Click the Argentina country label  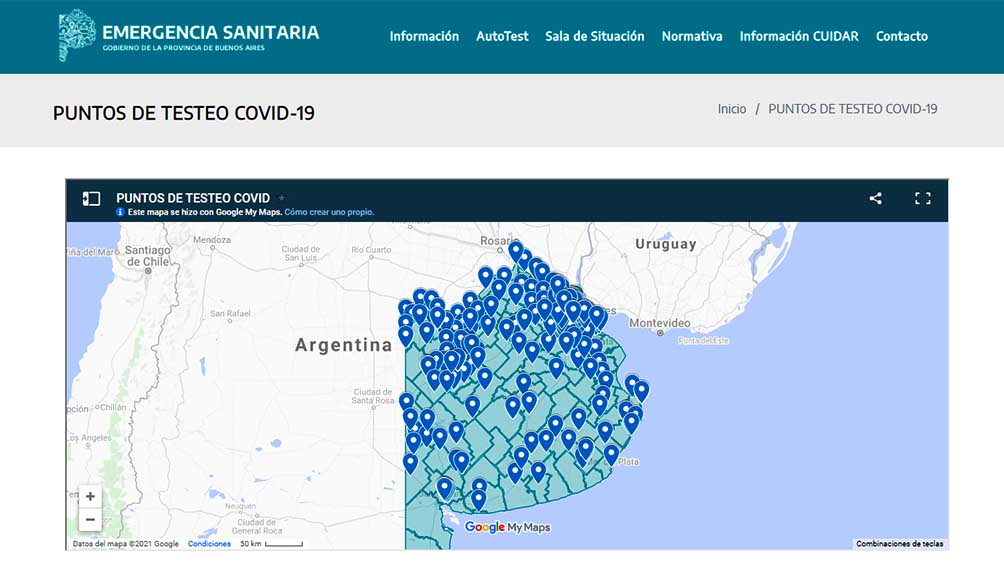(343, 345)
